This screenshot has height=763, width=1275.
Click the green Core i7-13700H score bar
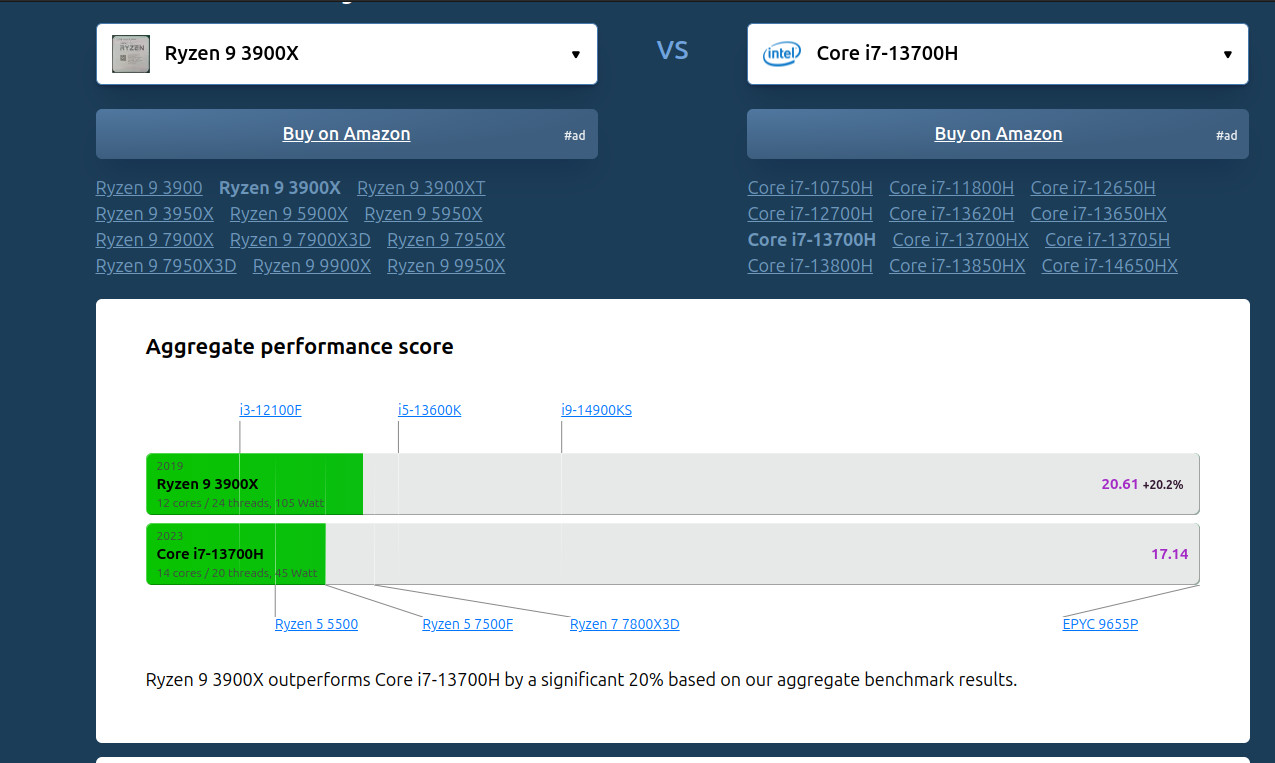[236, 554]
